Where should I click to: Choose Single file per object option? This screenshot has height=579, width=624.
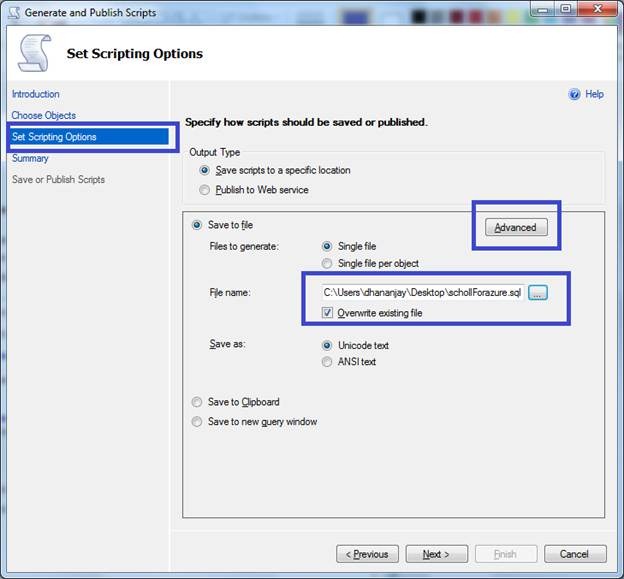pos(327,264)
